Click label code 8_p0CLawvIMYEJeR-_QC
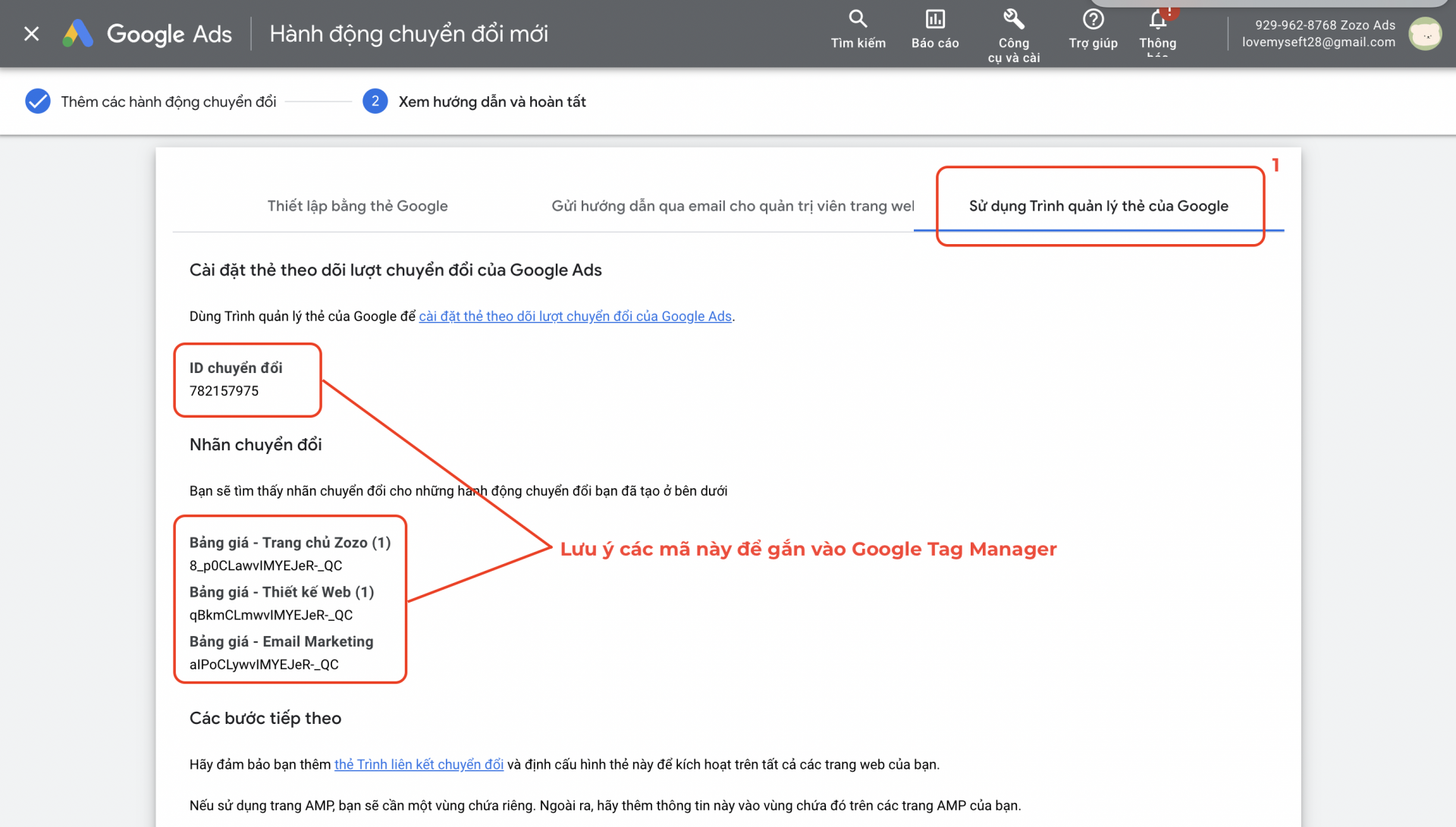Viewport: 1456px width, 827px height. coord(265,565)
